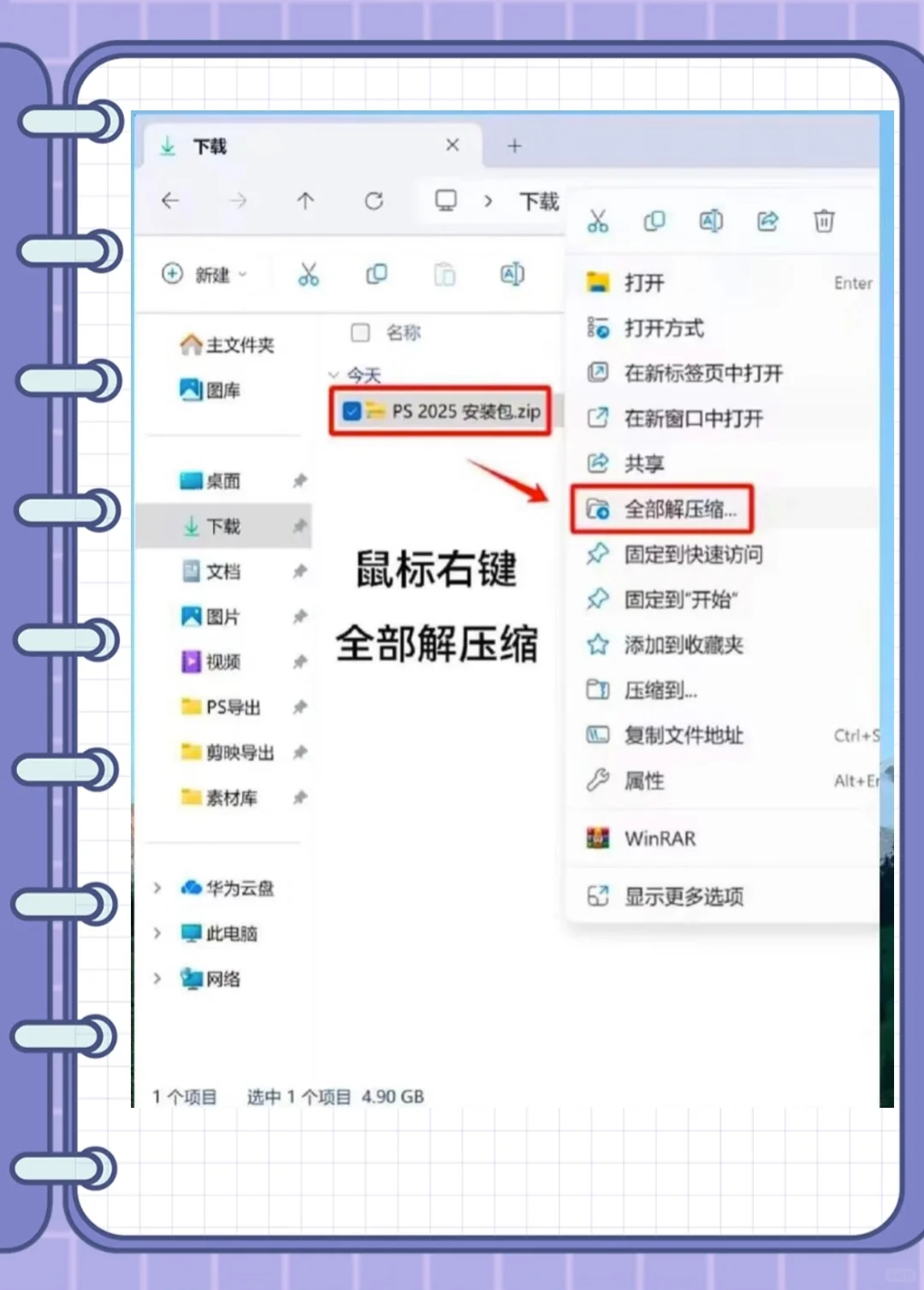The width and height of the screenshot is (924, 1290).
Task: Click the back navigation arrow
Action: 169,202
